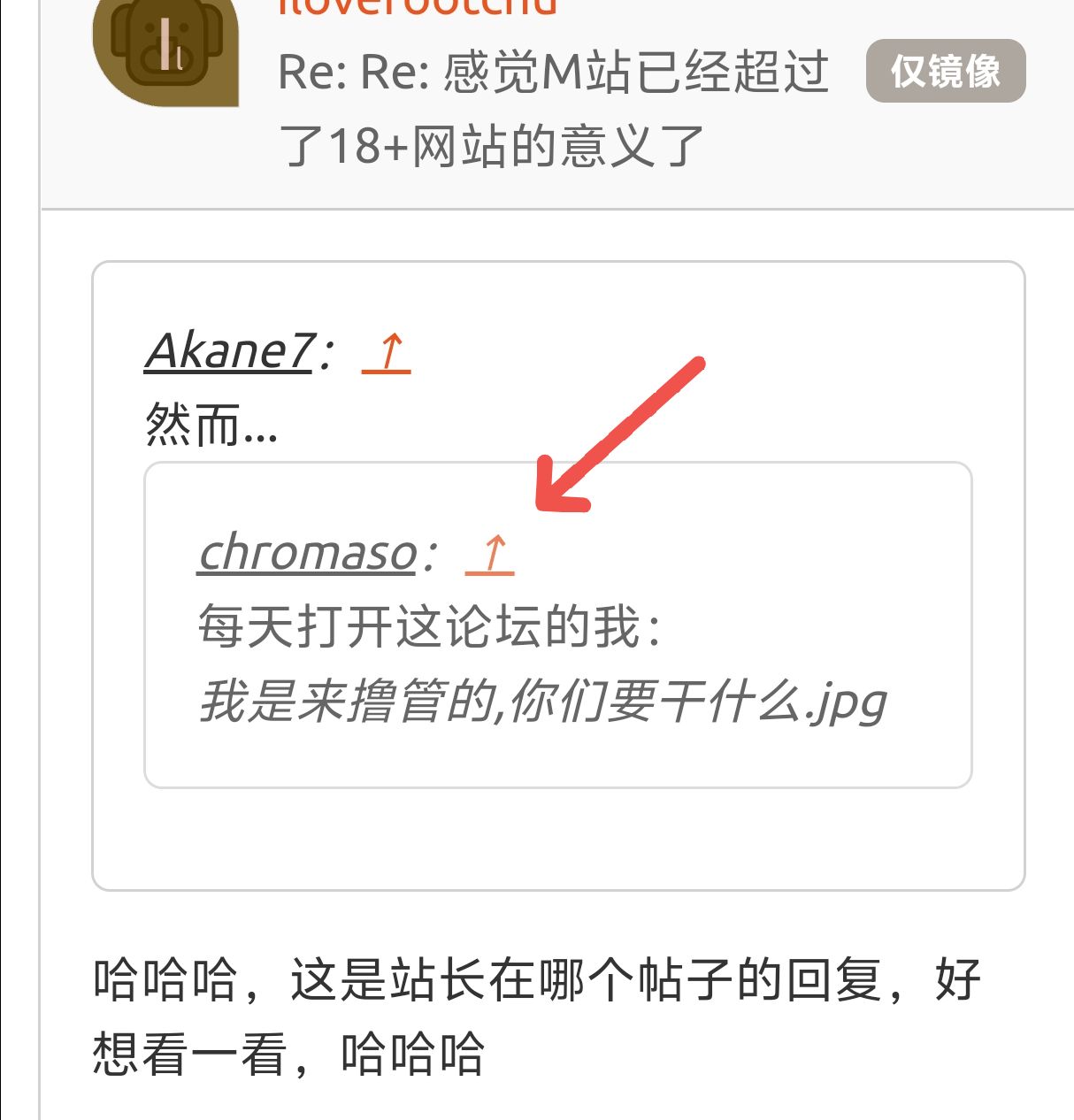Open the partially visible poster username link
Image resolution: width=1074 pixels, height=1120 pixels.
[418, 8]
